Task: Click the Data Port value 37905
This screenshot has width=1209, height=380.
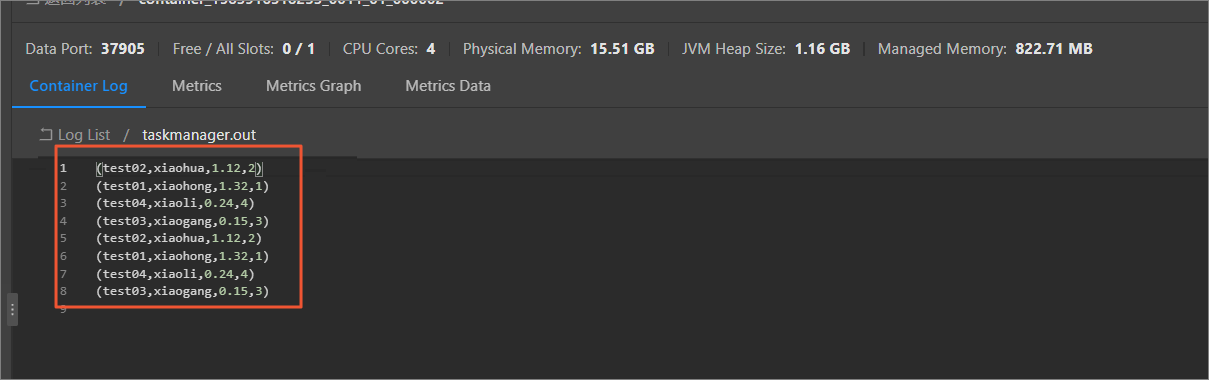Action: (123, 48)
